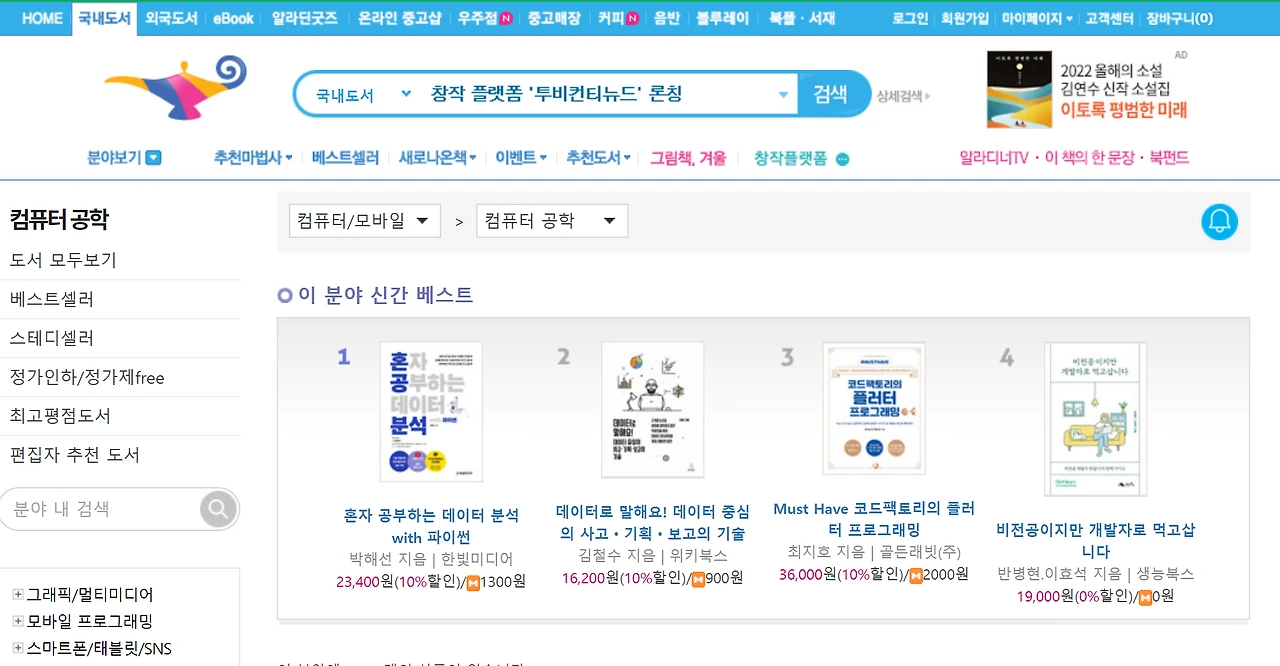Click the mileage icon beside 900원

click(698, 578)
